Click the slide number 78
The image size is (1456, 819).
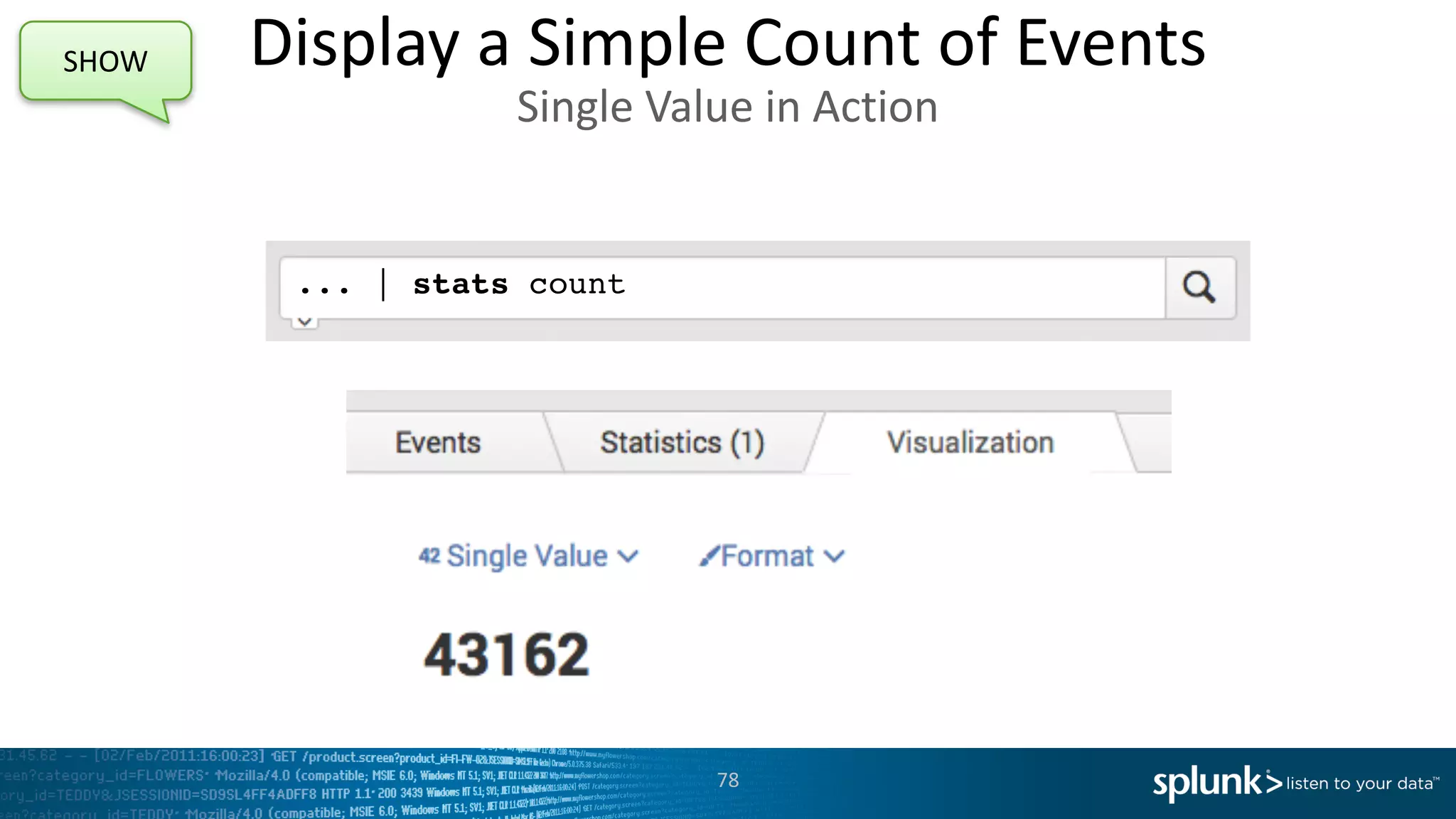coord(728,780)
